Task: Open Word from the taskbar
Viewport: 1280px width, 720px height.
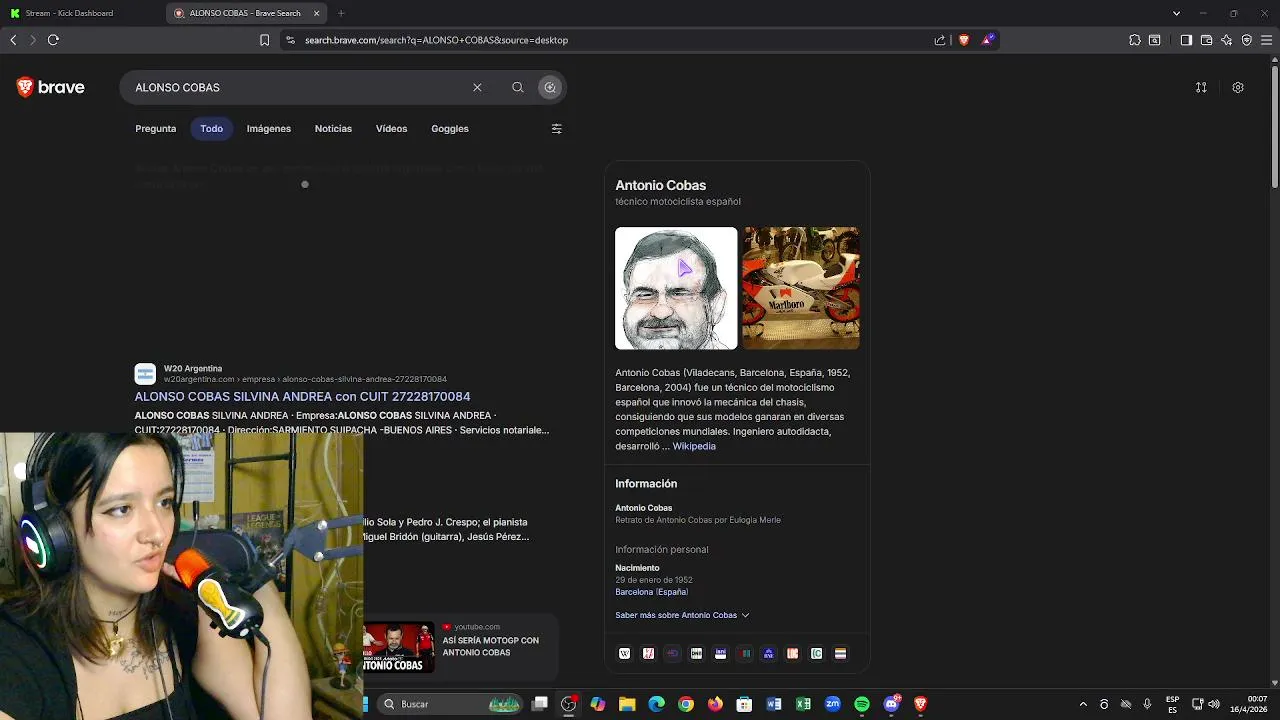Action: pyautogui.click(x=774, y=704)
